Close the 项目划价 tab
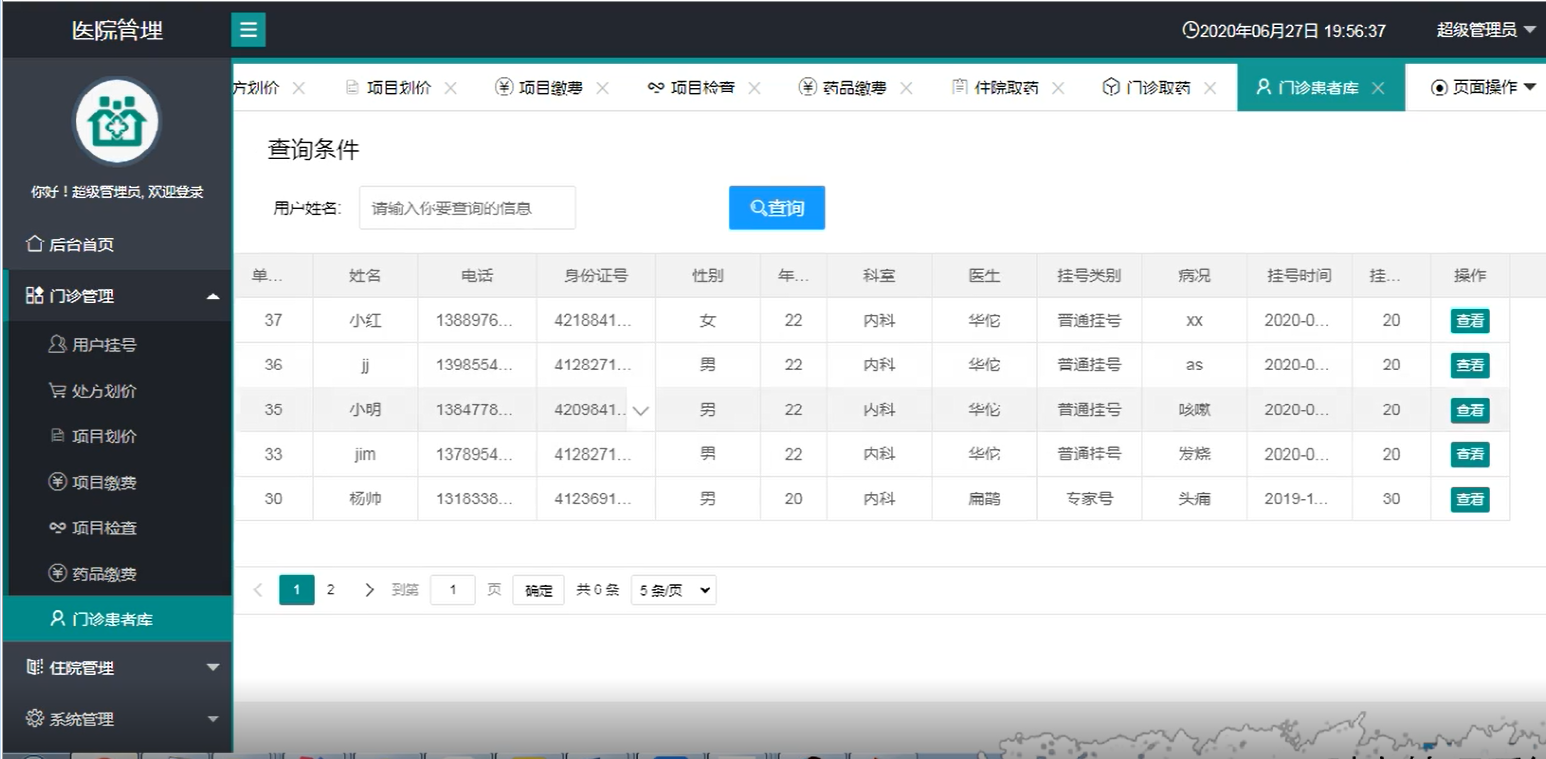The height and width of the screenshot is (759, 1546). coord(450,88)
